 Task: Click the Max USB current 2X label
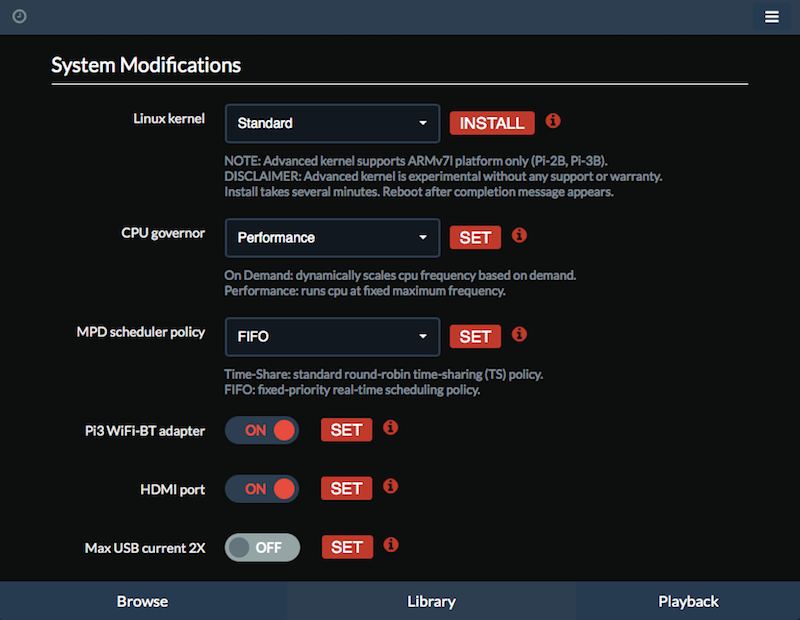point(145,548)
